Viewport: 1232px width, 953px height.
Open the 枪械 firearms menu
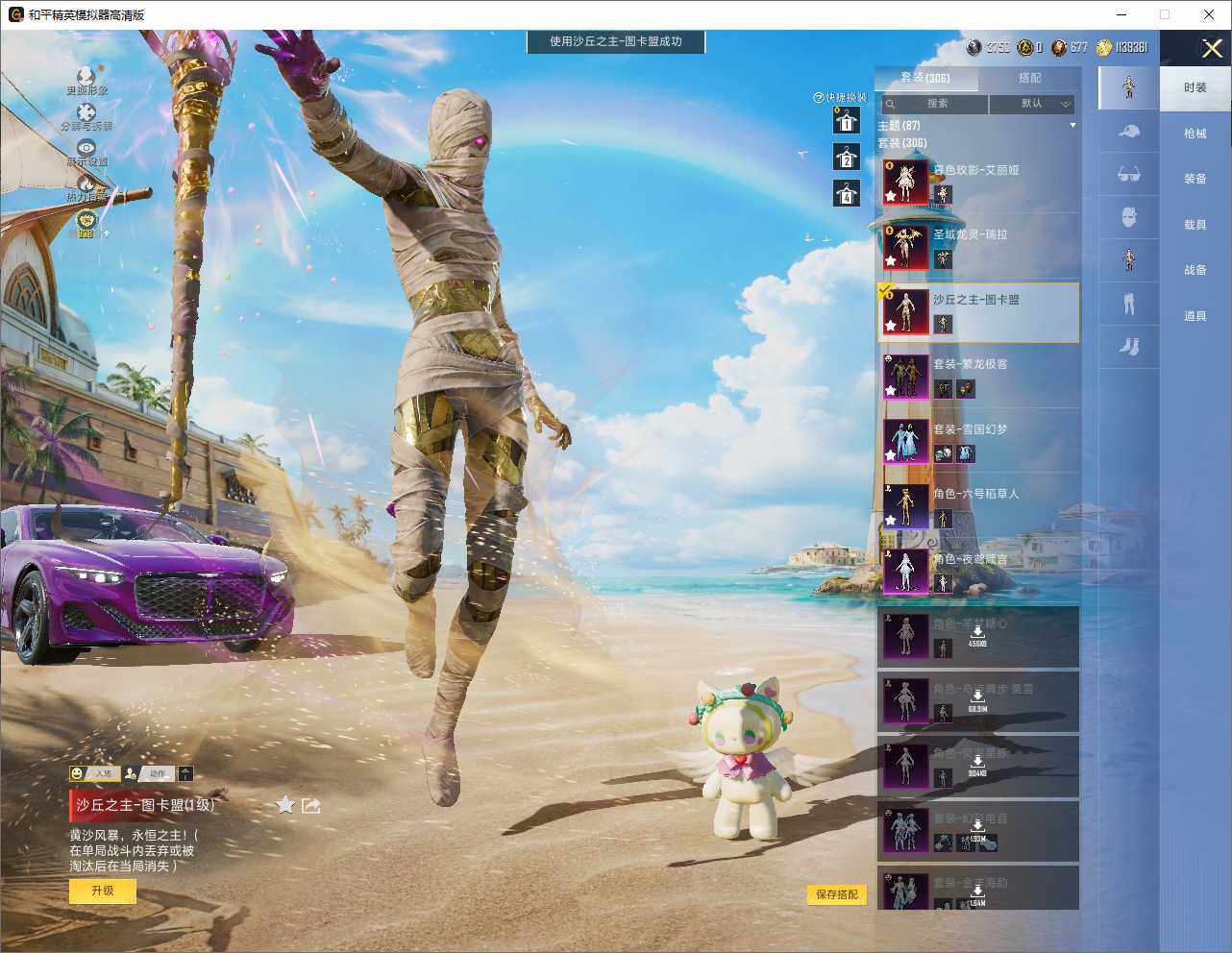point(1195,134)
